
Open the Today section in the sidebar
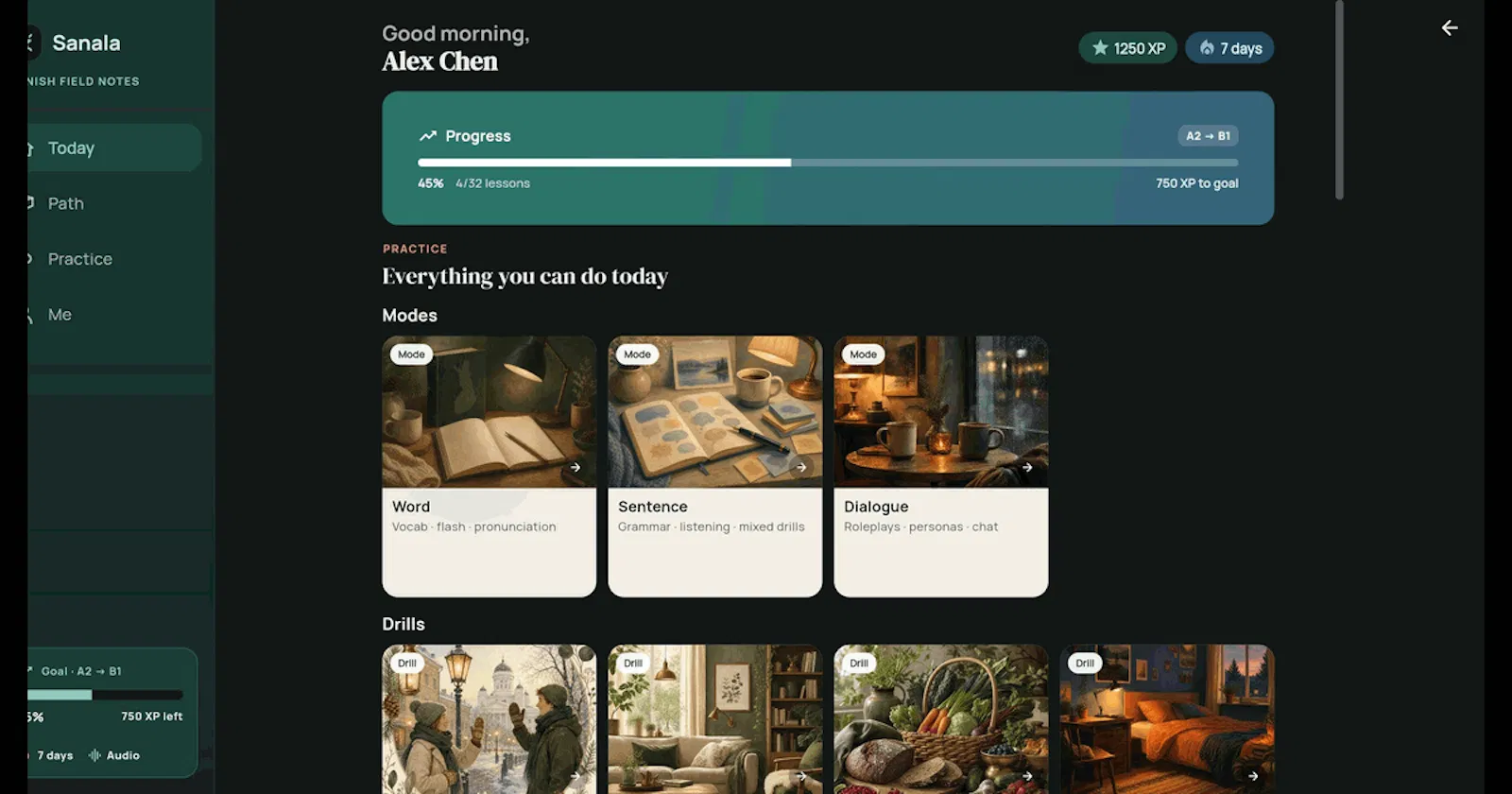click(114, 148)
